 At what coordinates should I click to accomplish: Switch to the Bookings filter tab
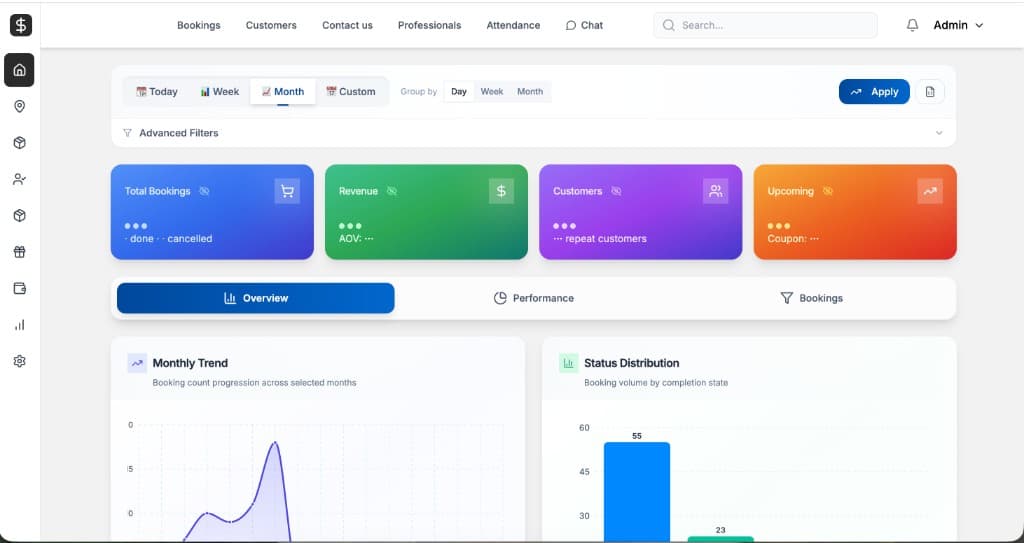pyautogui.click(x=812, y=298)
